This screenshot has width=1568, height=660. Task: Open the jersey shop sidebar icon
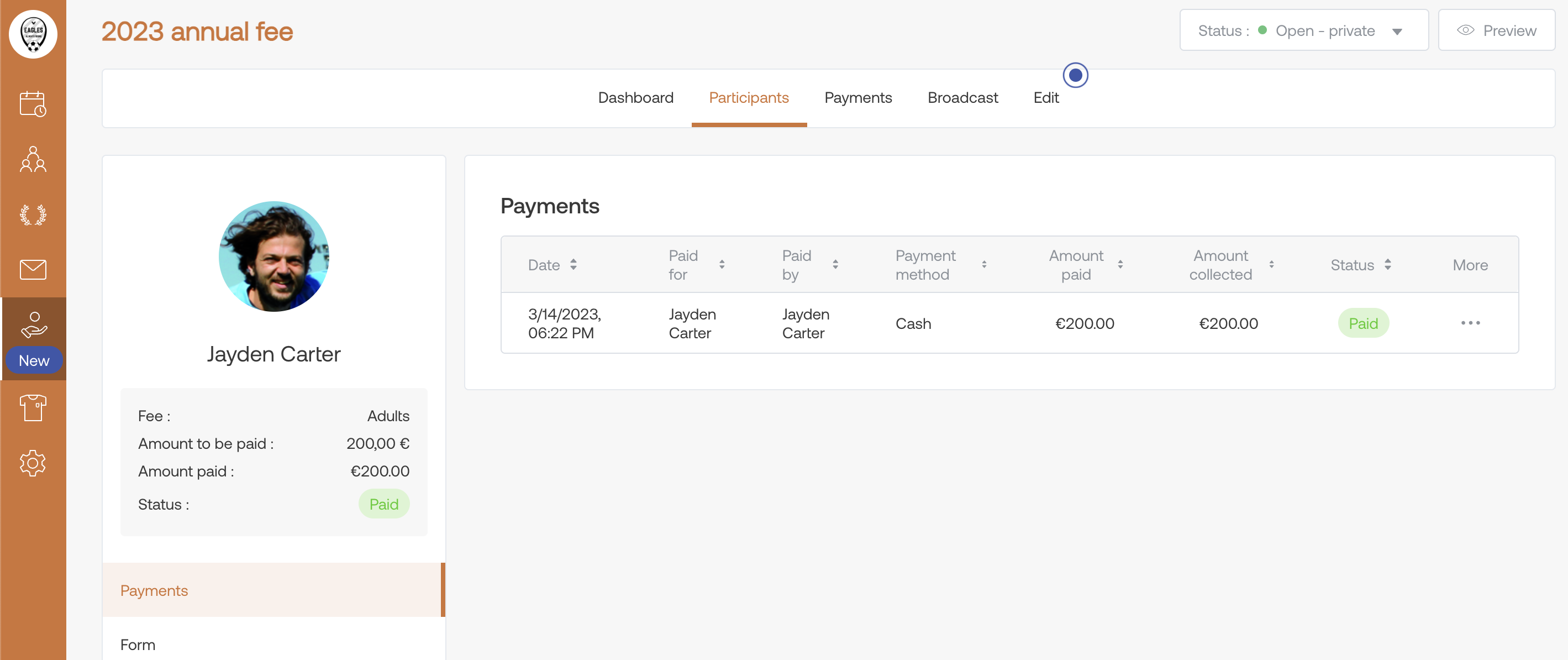[33, 407]
